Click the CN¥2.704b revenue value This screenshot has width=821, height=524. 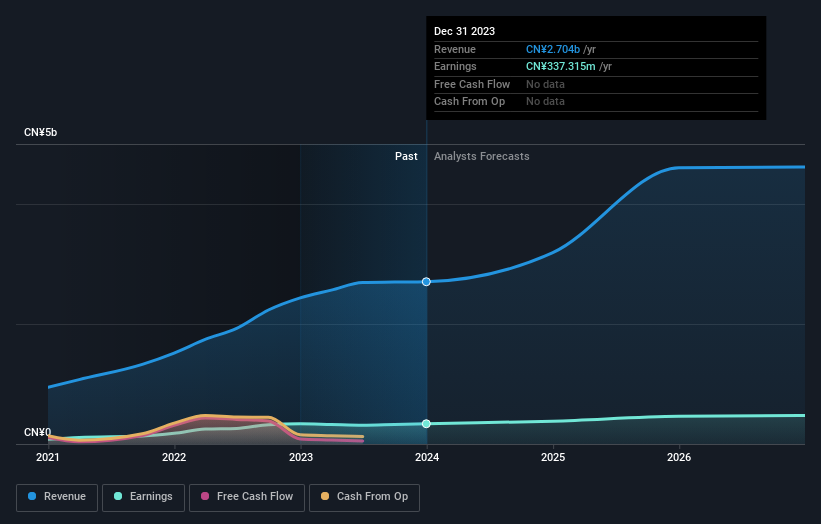click(x=553, y=49)
